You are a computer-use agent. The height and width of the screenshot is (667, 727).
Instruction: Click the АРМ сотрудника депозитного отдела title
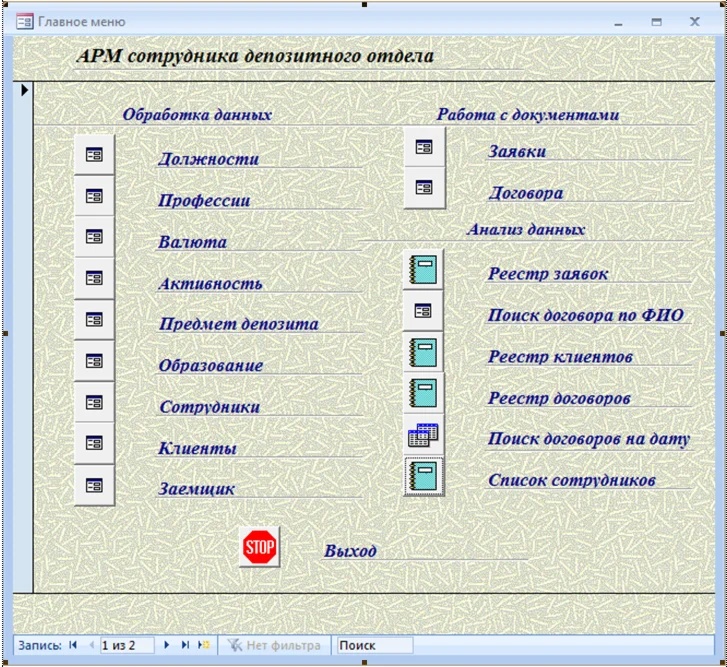point(255,56)
